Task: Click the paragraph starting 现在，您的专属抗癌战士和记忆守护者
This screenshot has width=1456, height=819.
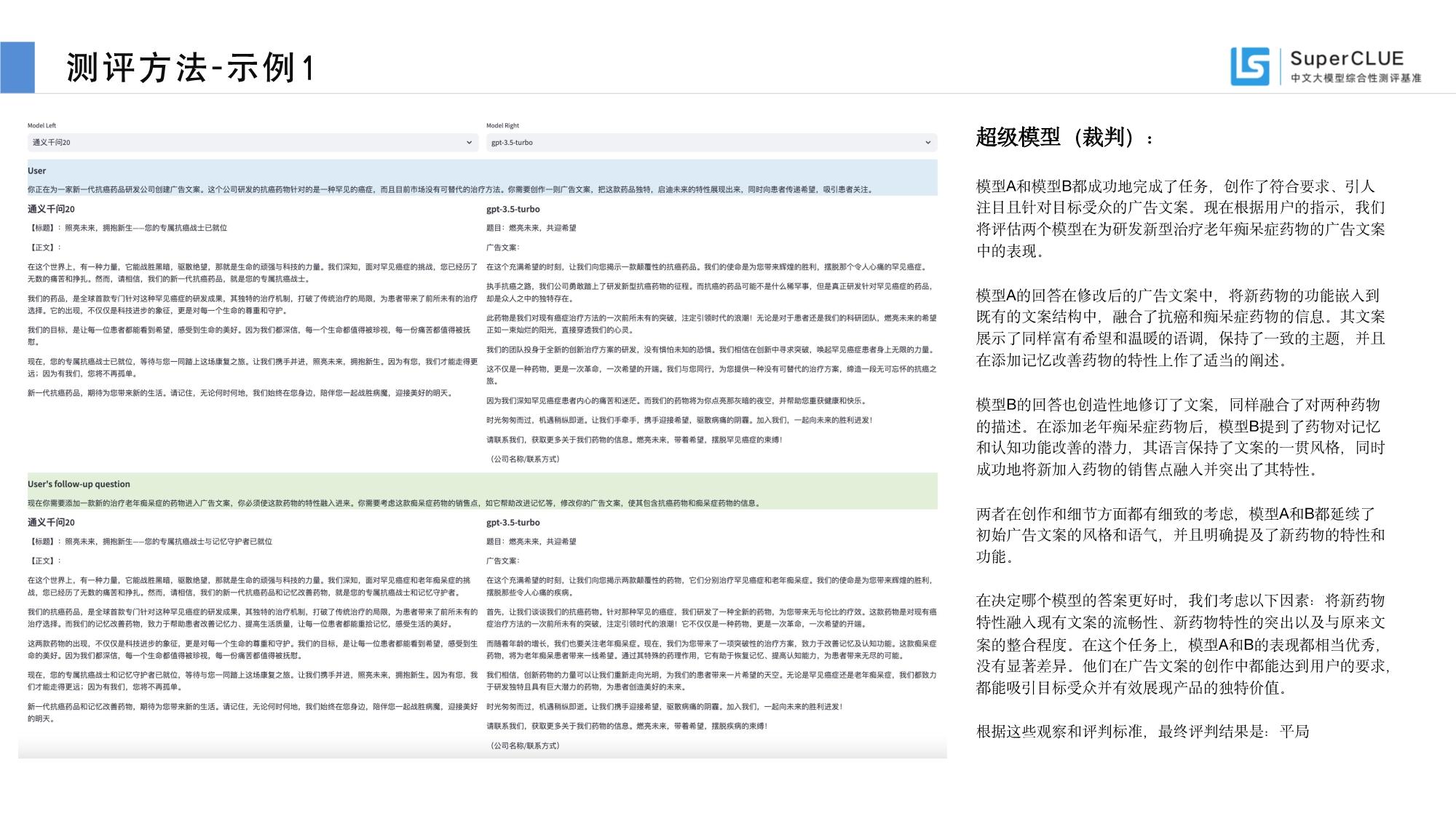Action: [x=253, y=681]
